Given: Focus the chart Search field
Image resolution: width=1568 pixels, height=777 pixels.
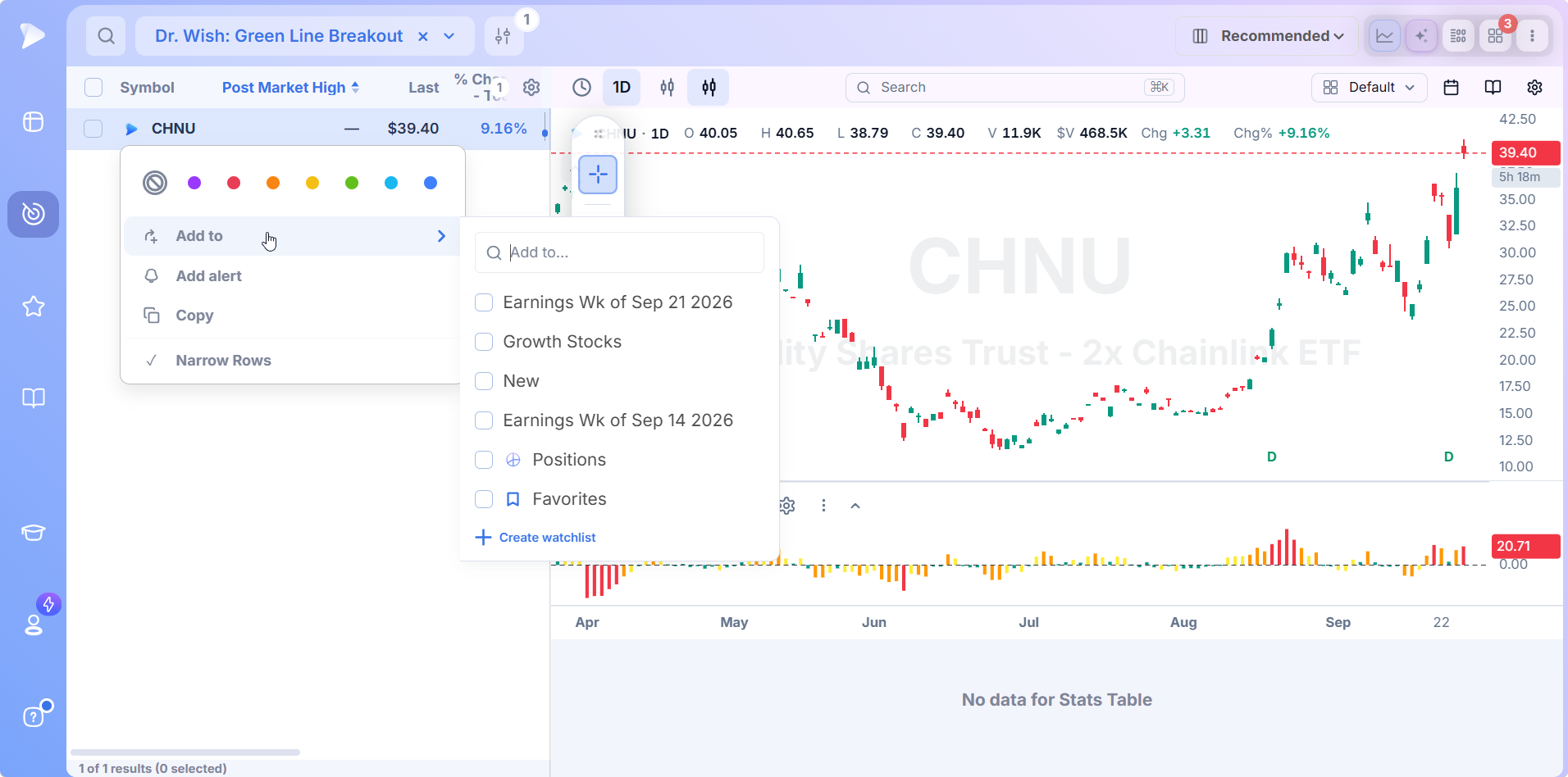Looking at the screenshot, I should (1014, 88).
